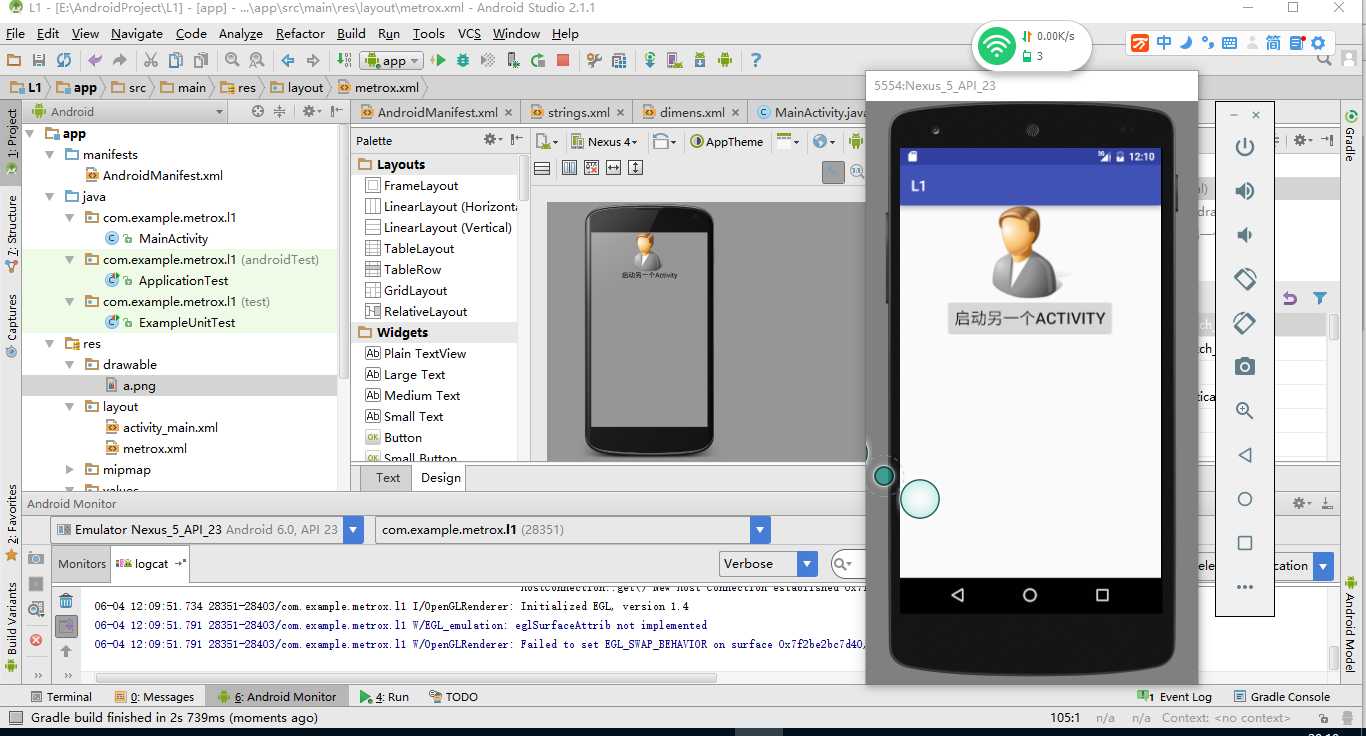Click the Palette vertical scrollbar
This screenshot has width=1366, height=736.
[523, 180]
